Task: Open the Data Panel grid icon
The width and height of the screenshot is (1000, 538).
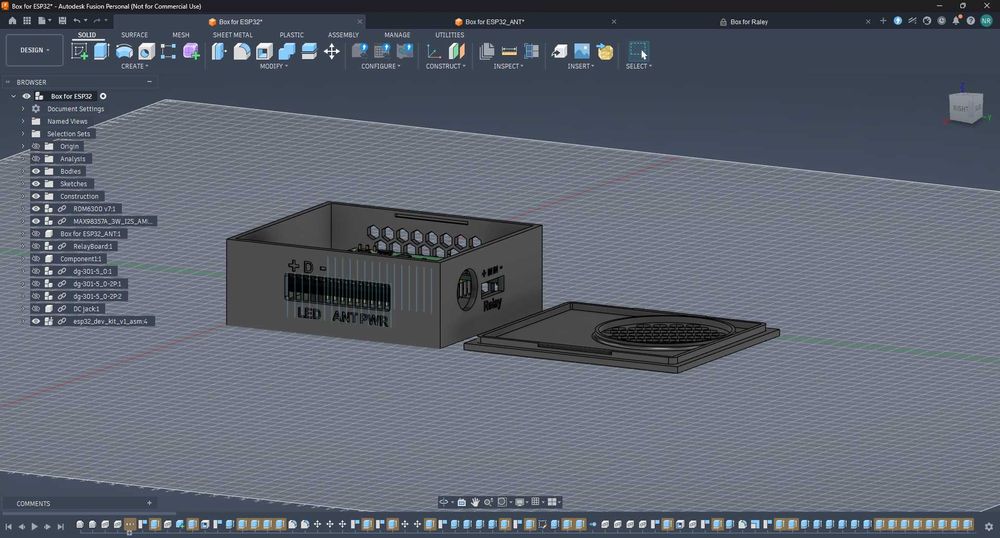Action: pos(27,20)
